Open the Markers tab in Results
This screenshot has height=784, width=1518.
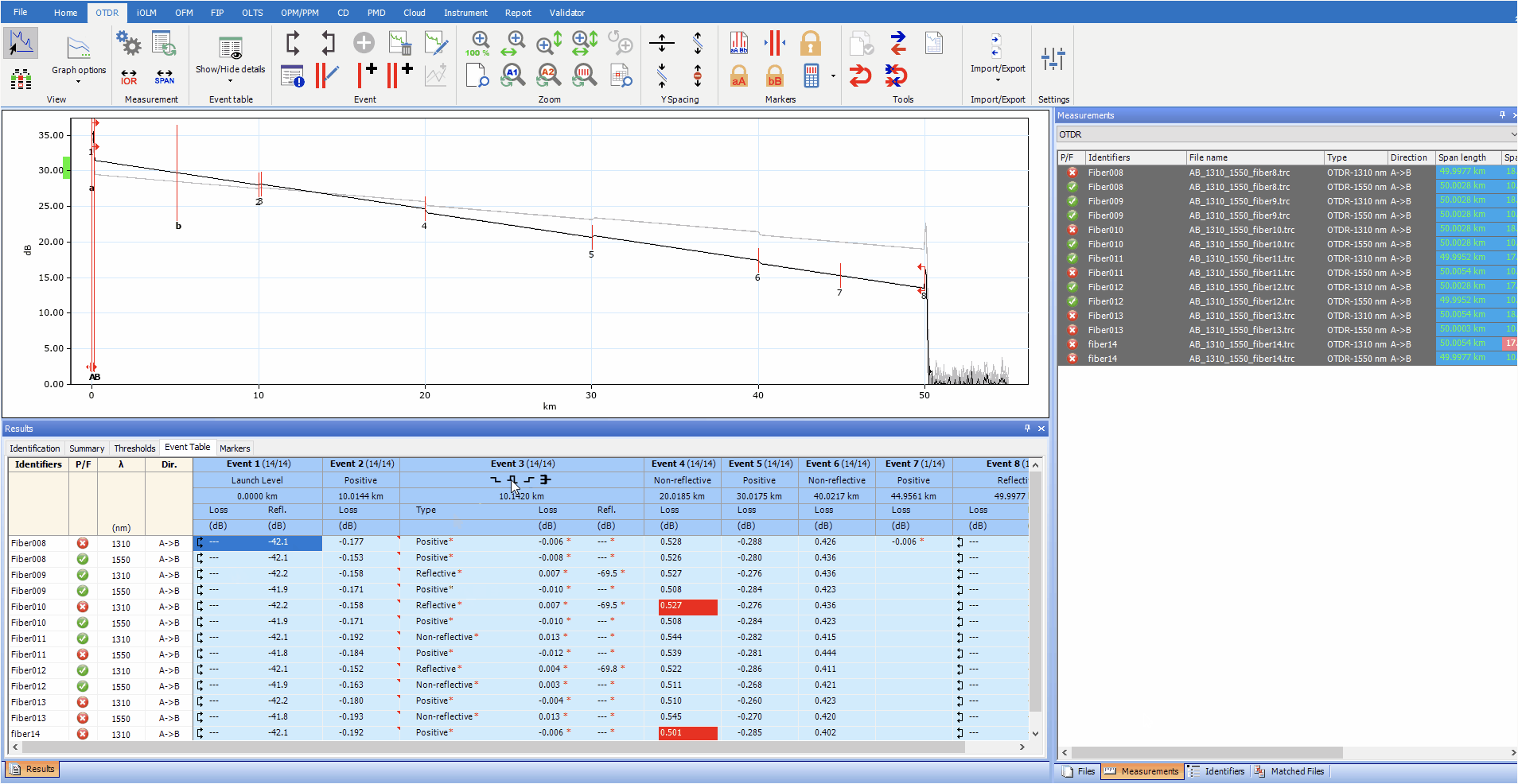(x=235, y=448)
